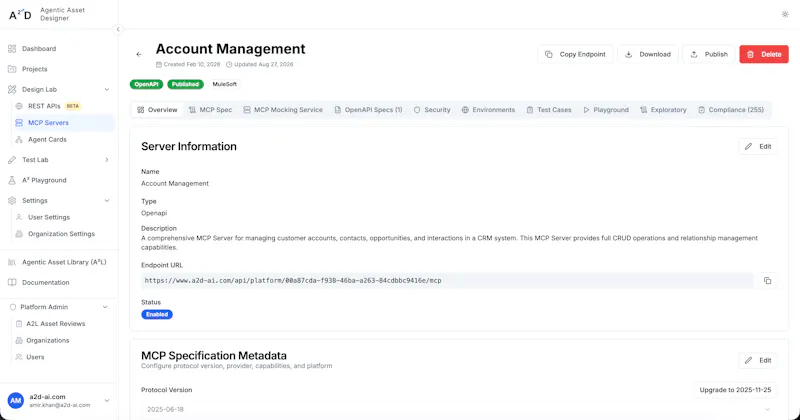The height and width of the screenshot is (420, 800).
Task: Open the OpenAPI Specs (1) tab
Action: [x=368, y=110]
